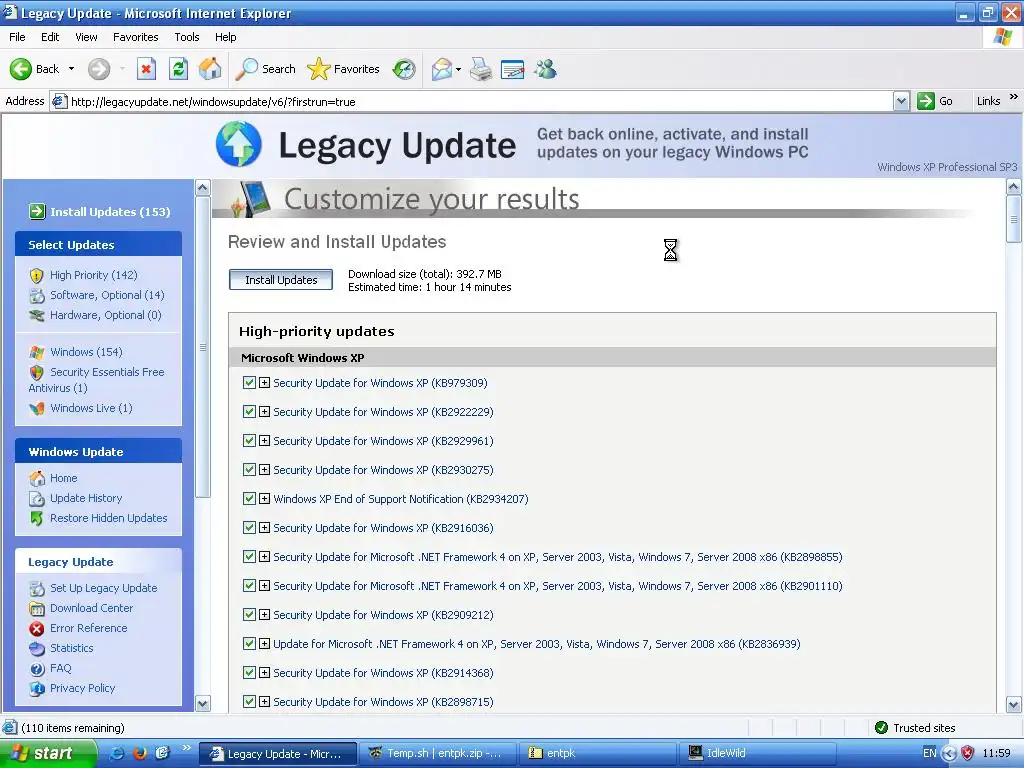Viewport: 1024px width, 768px height.
Task: Uncheck .NET Framework 4 KB2898855 checkbox
Action: (249, 556)
